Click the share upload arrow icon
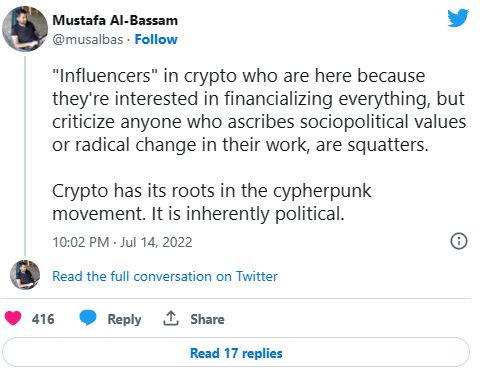483x374 pixels. coord(171,318)
